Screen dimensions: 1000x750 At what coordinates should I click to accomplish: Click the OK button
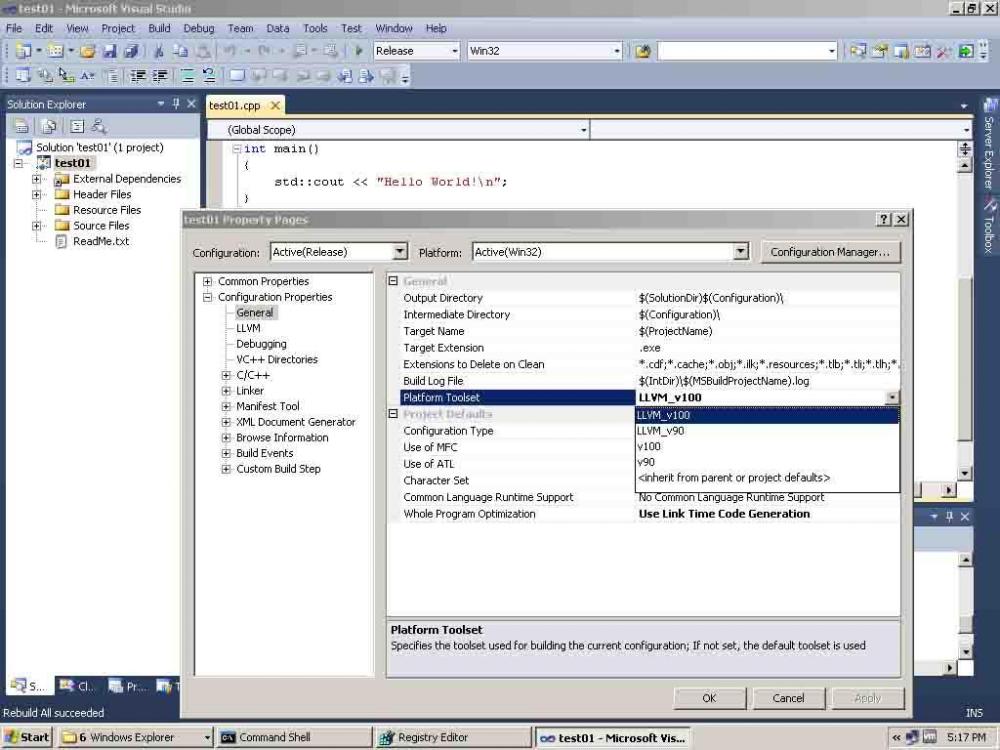(x=709, y=698)
